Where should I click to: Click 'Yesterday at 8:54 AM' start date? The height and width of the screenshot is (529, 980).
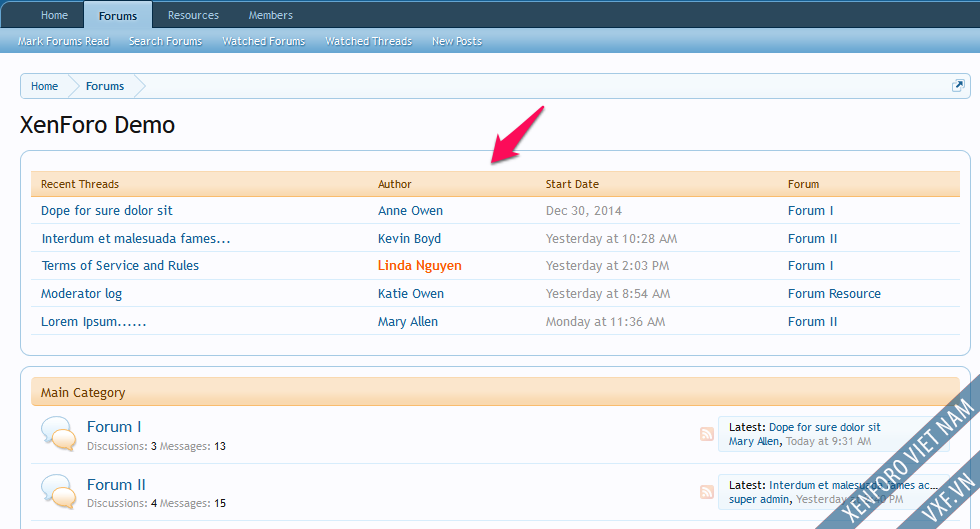[x=608, y=294]
